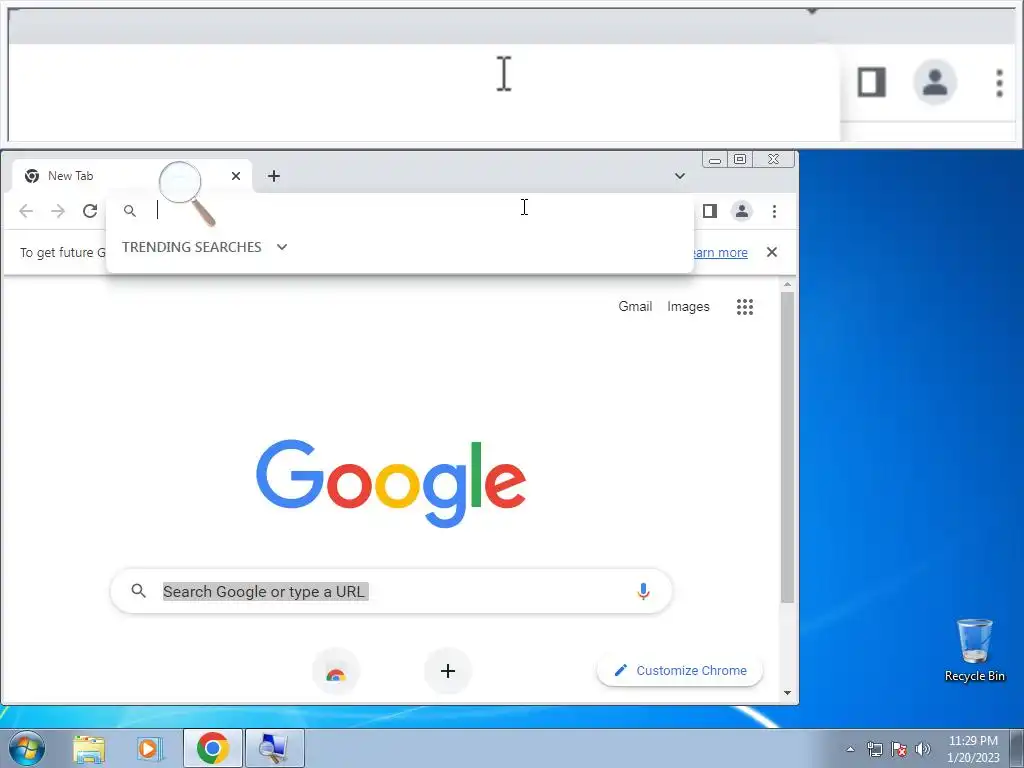Open the network tray icon

874,749
